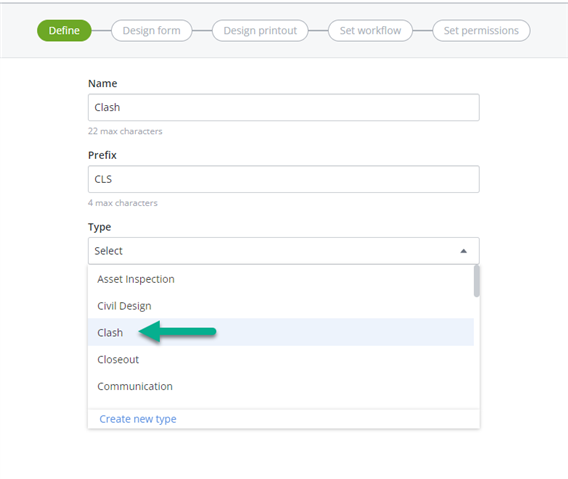Open the Type Select combo box
The width and height of the screenshot is (568, 479).
284,251
